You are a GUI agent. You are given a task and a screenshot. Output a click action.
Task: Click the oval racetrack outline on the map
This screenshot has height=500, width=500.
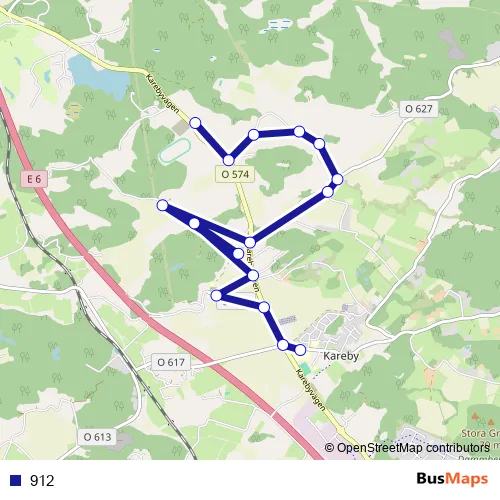point(175,151)
